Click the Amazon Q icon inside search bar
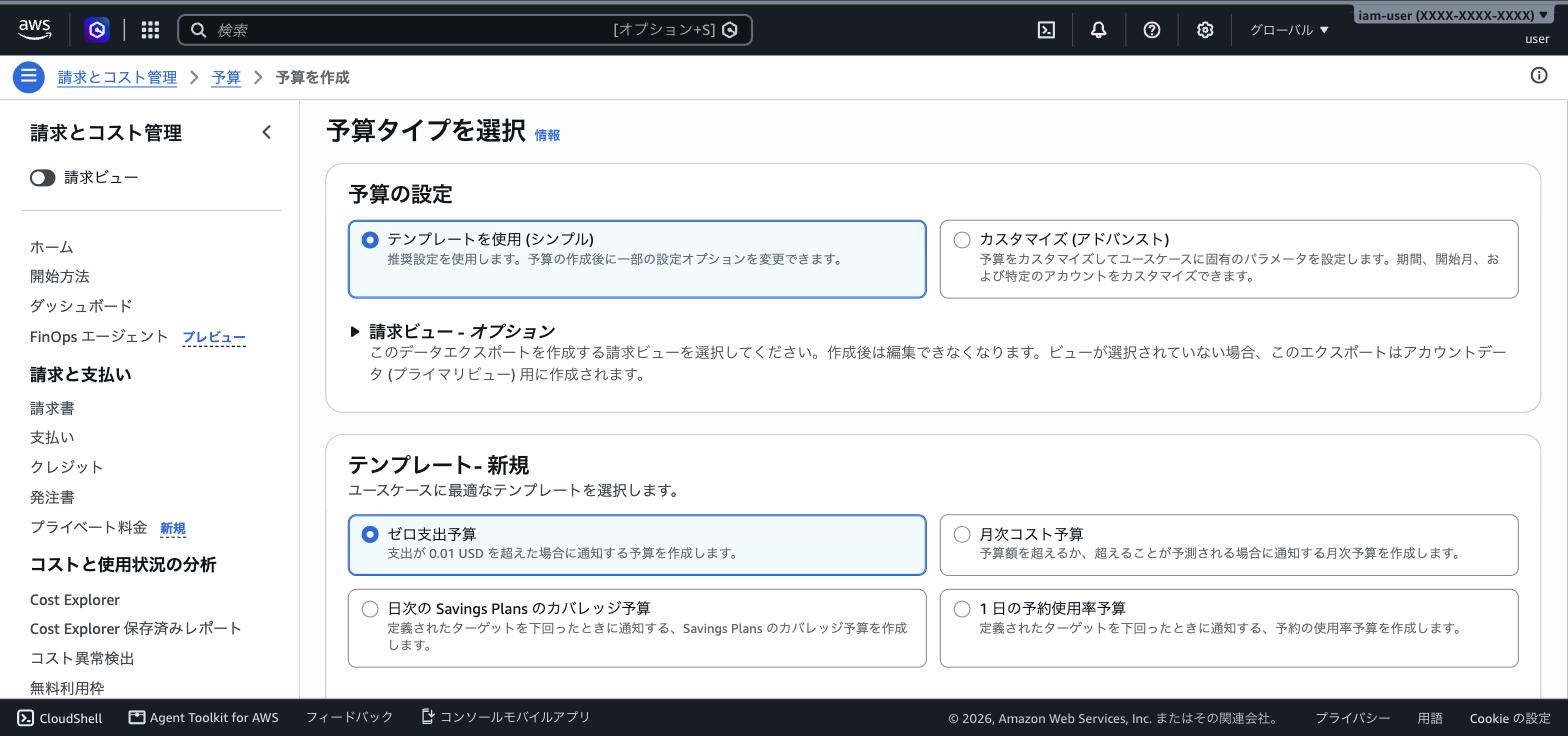This screenshot has height=736, width=1568. (730, 30)
